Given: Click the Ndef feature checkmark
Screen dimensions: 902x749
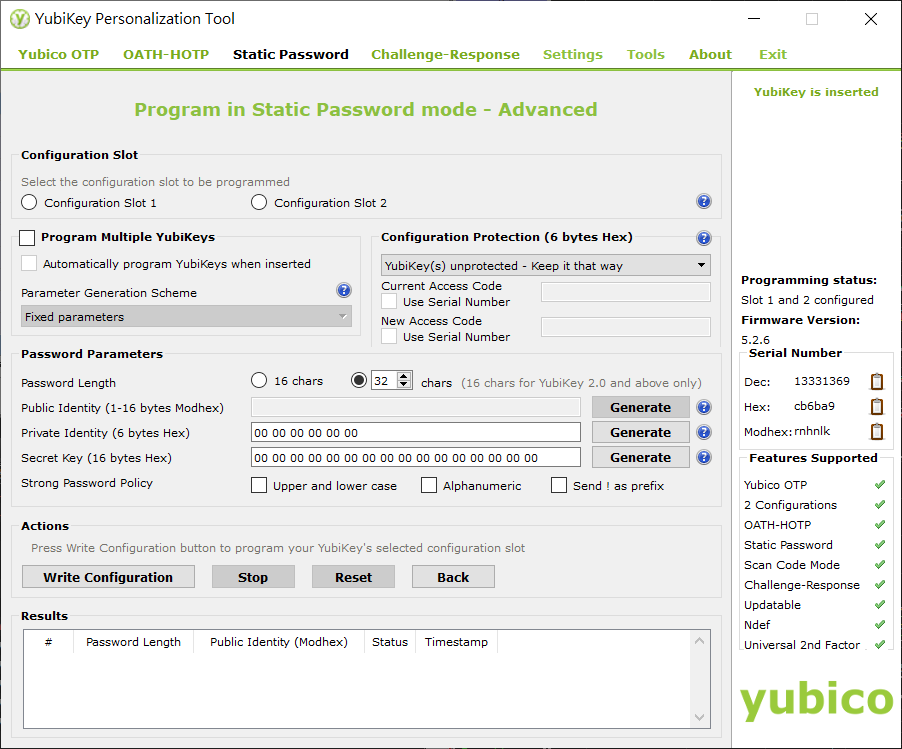Looking at the screenshot, I should [x=880, y=625].
